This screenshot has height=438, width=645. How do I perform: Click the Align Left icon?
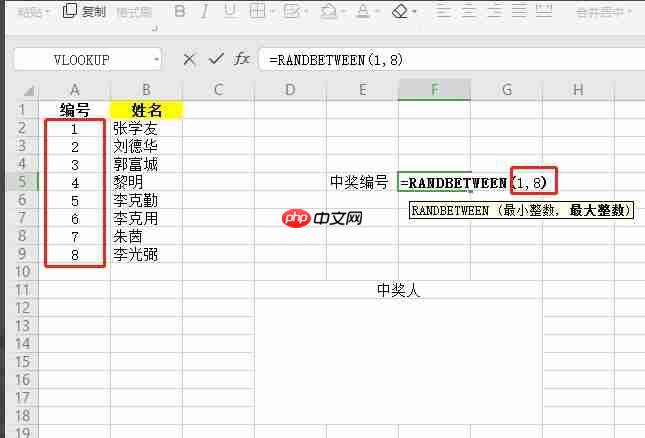coord(443,12)
